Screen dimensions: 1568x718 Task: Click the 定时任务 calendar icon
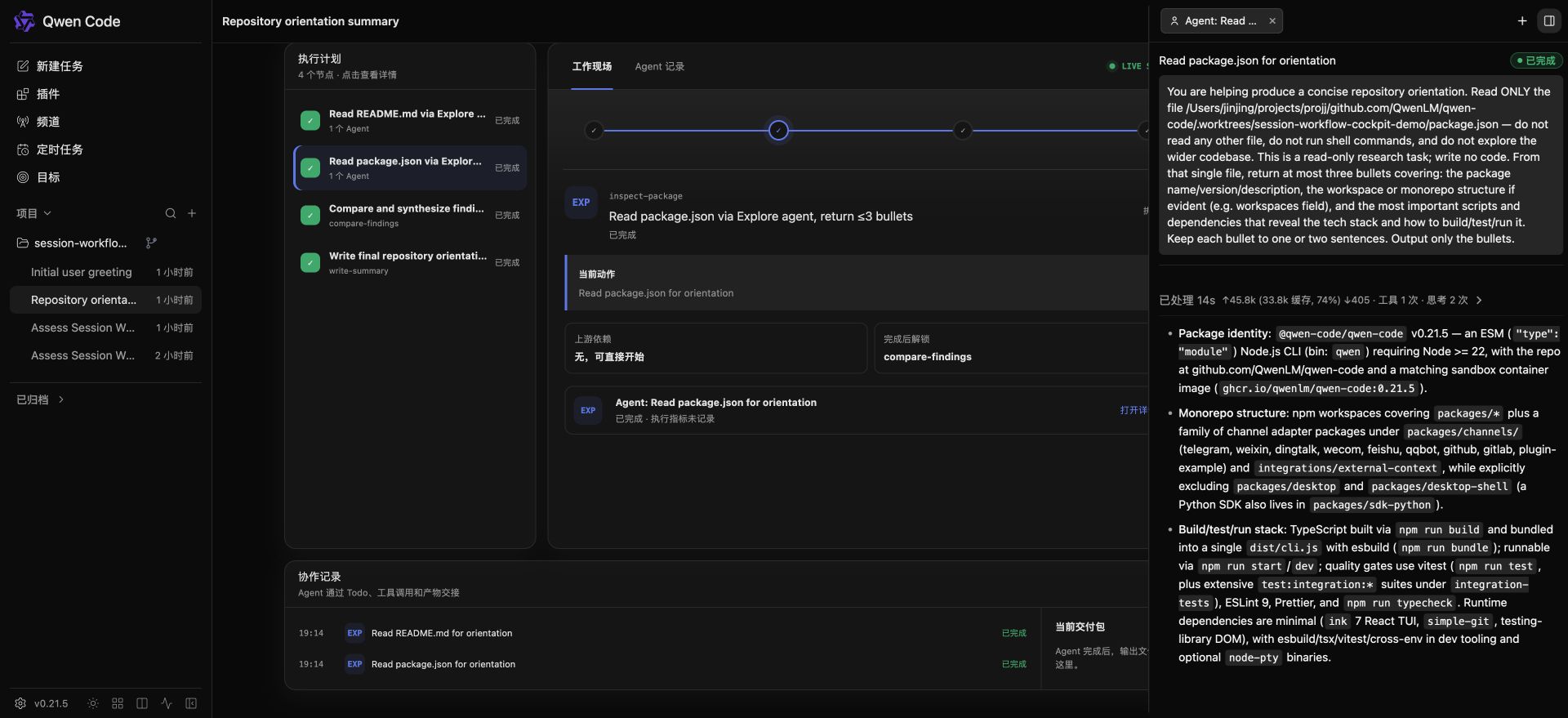23,149
